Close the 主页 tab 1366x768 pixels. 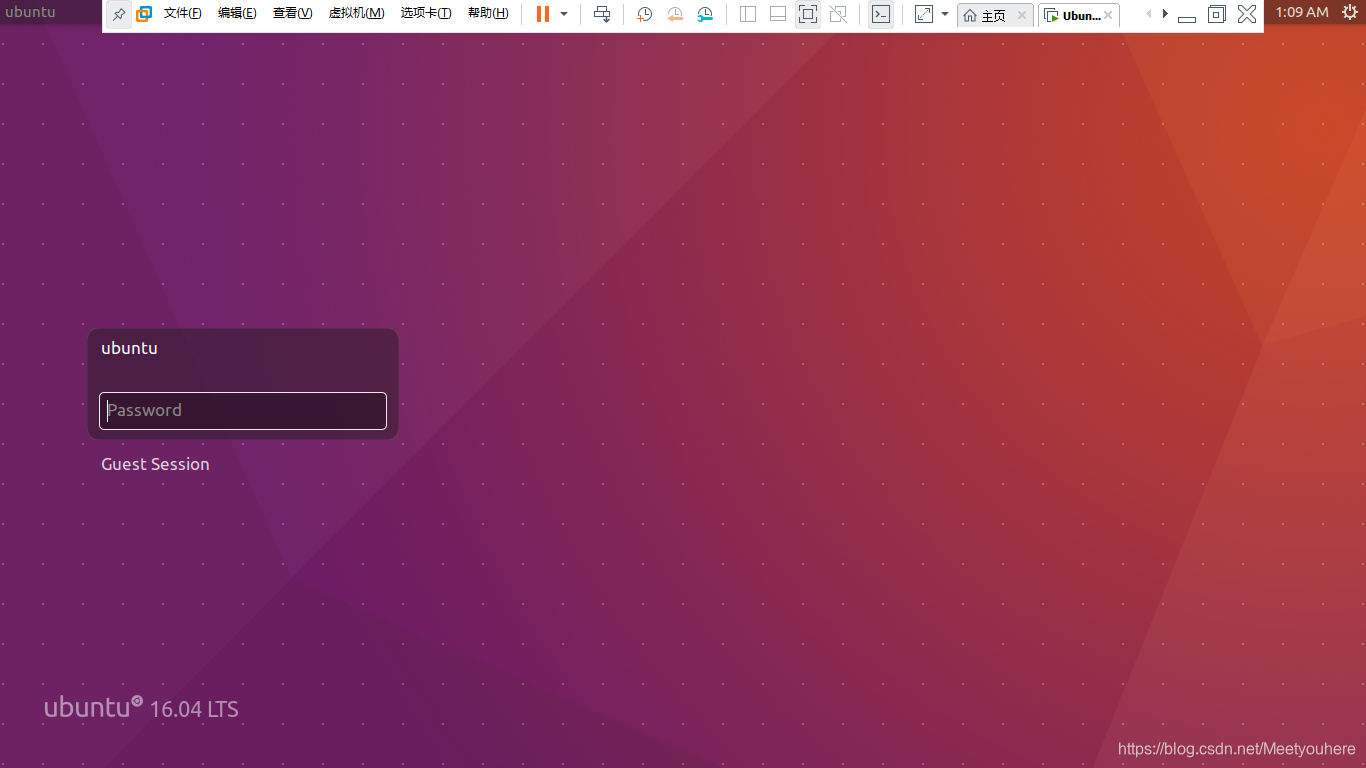[x=1022, y=15]
